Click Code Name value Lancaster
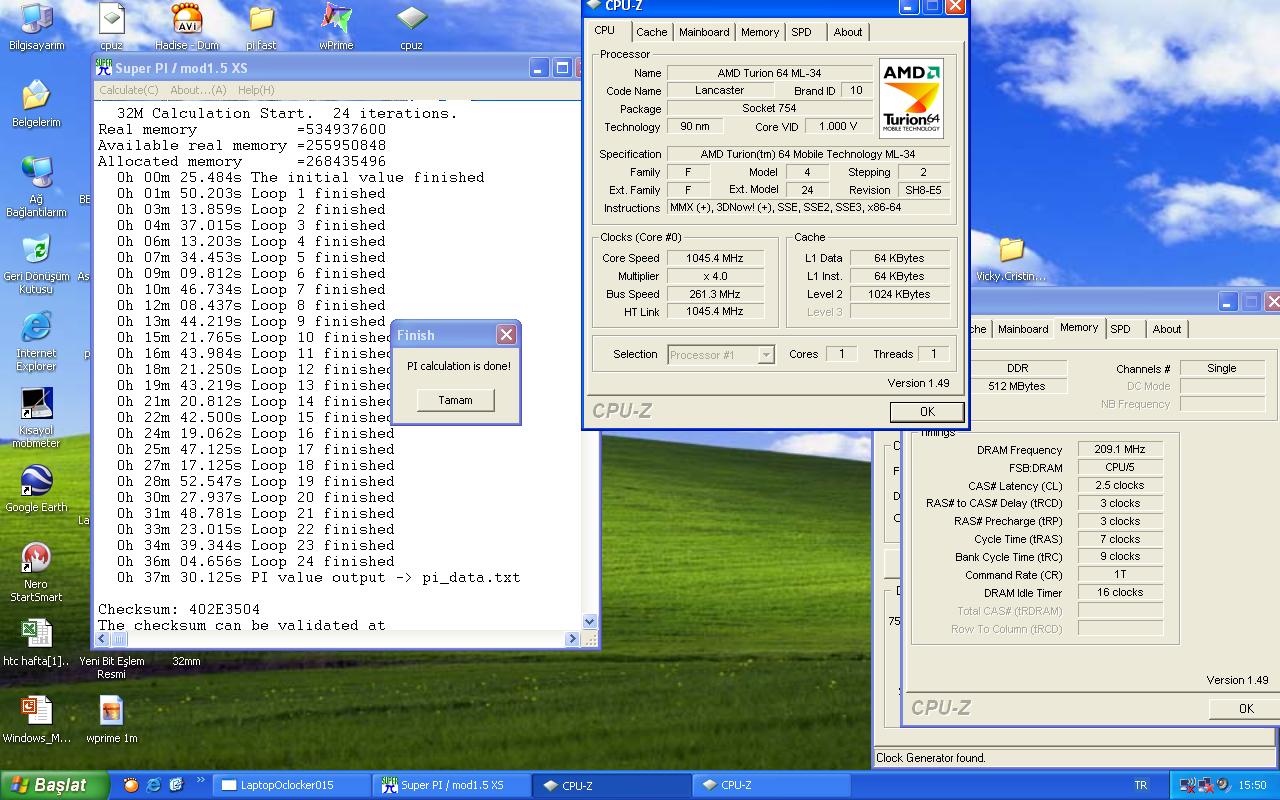Image resolution: width=1280 pixels, height=800 pixels. (x=720, y=90)
